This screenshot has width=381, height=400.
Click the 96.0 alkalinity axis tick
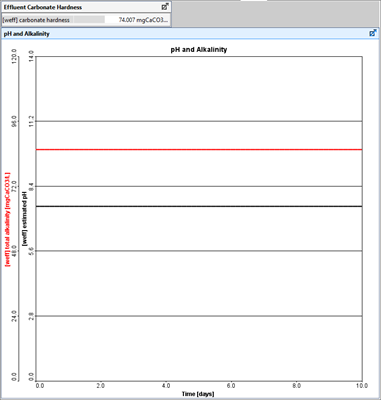(x=14, y=121)
